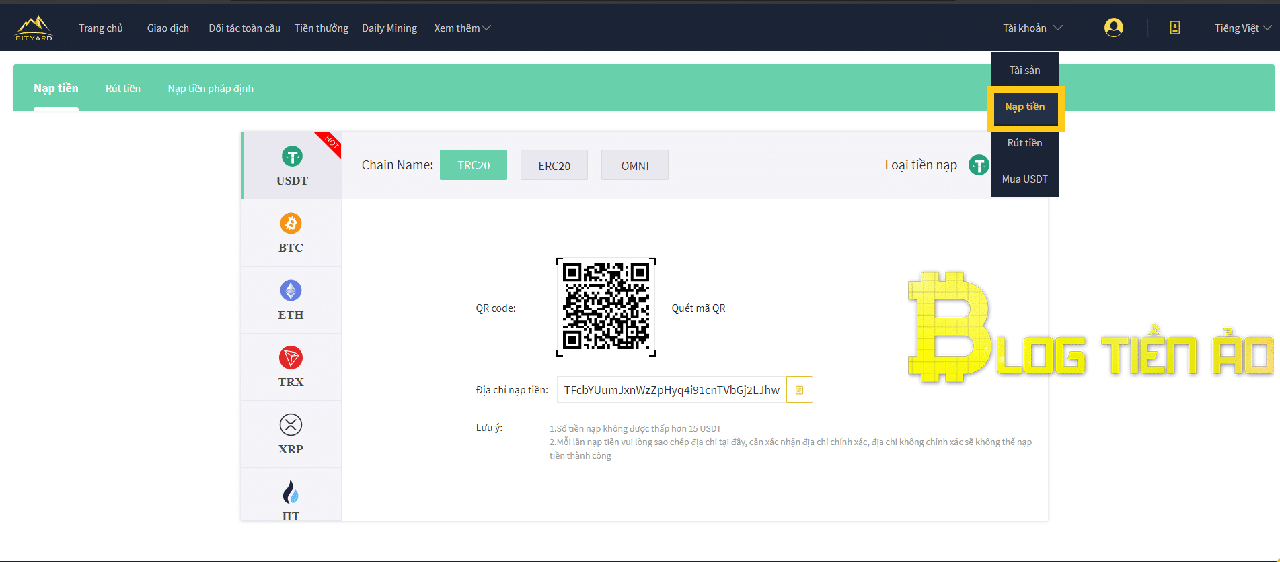This screenshot has width=1280, height=562.
Task: Click the deposit QR code image
Action: pyautogui.click(x=606, y=307)
